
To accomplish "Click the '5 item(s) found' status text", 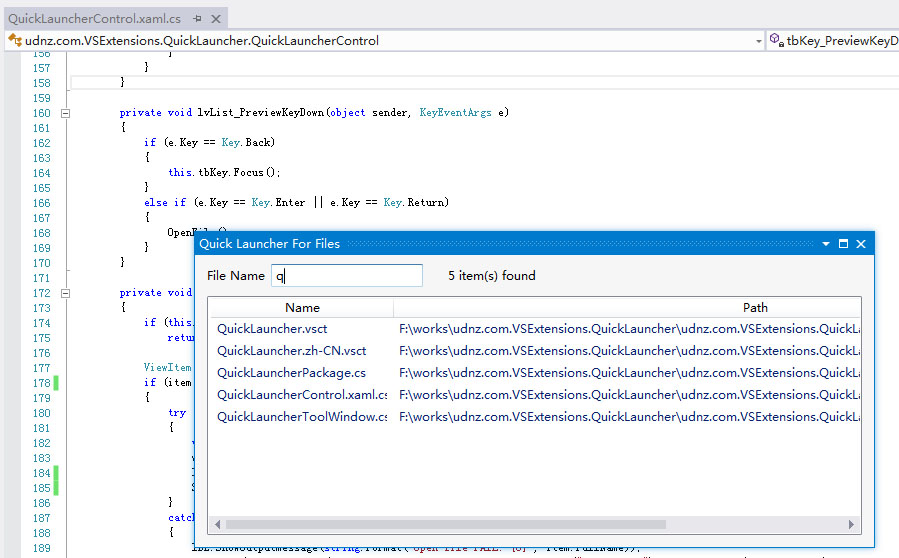I will tap(491, 276).
